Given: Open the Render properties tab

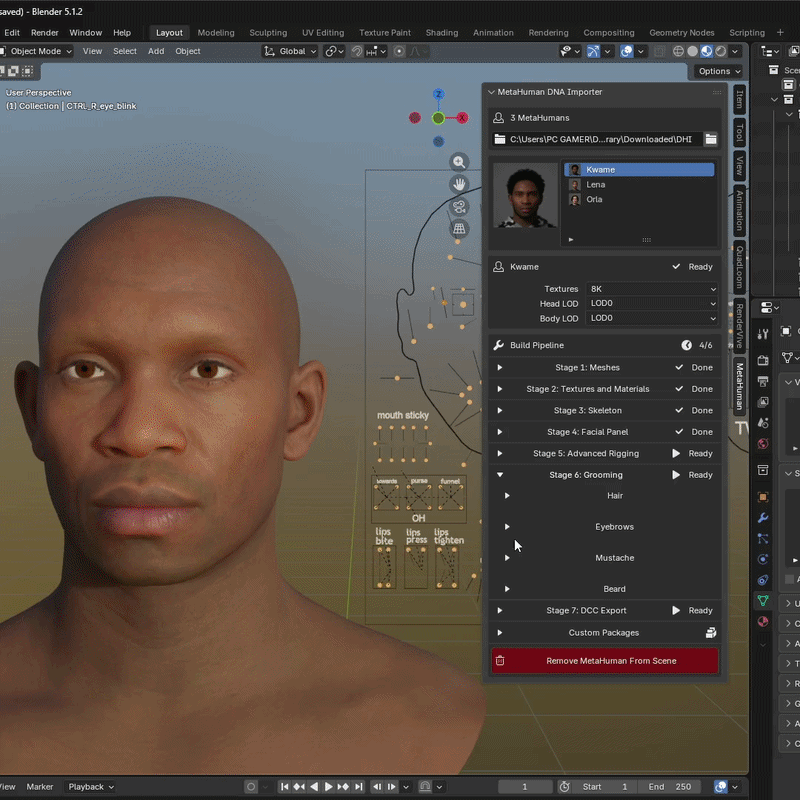Looking at the screenshot, I should tap(763, 361).
